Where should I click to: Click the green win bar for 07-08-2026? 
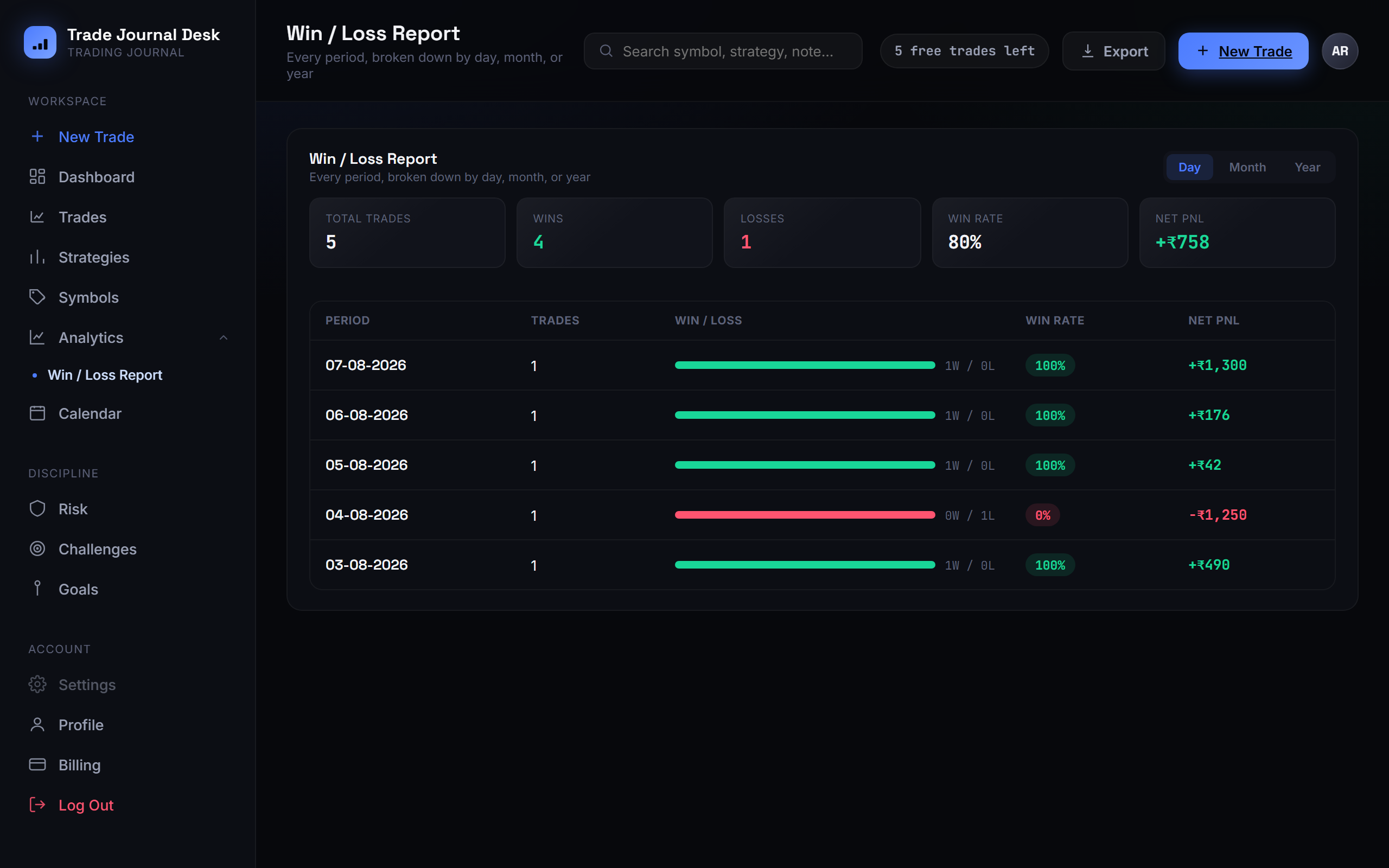pyautogui.click(x=805, y=365)
